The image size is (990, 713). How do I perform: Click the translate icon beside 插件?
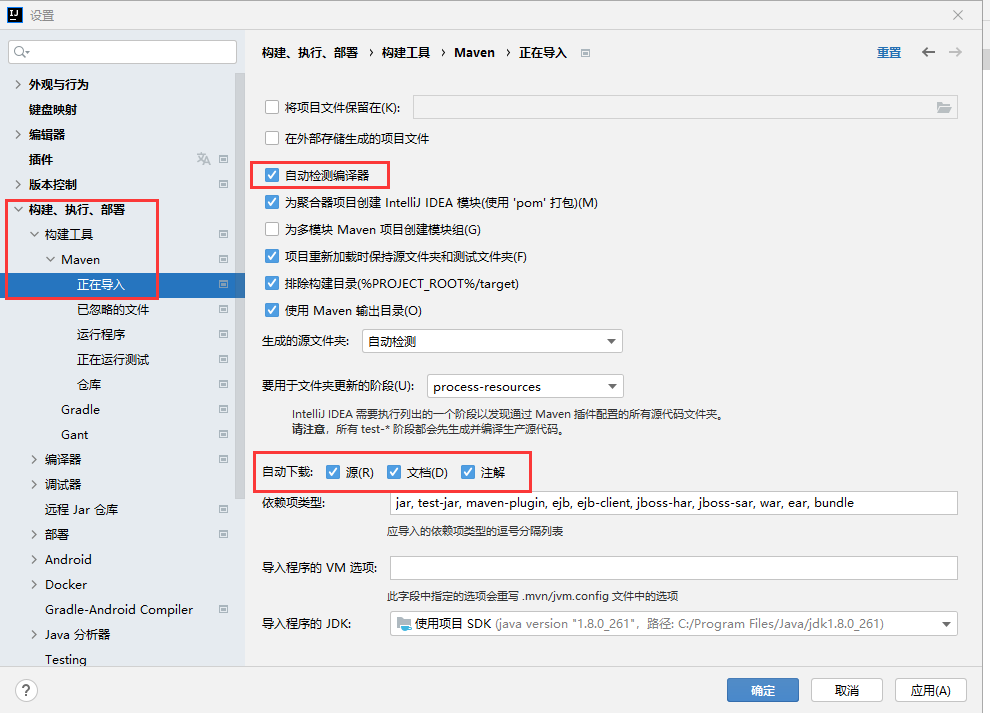(x=203, y=159)
